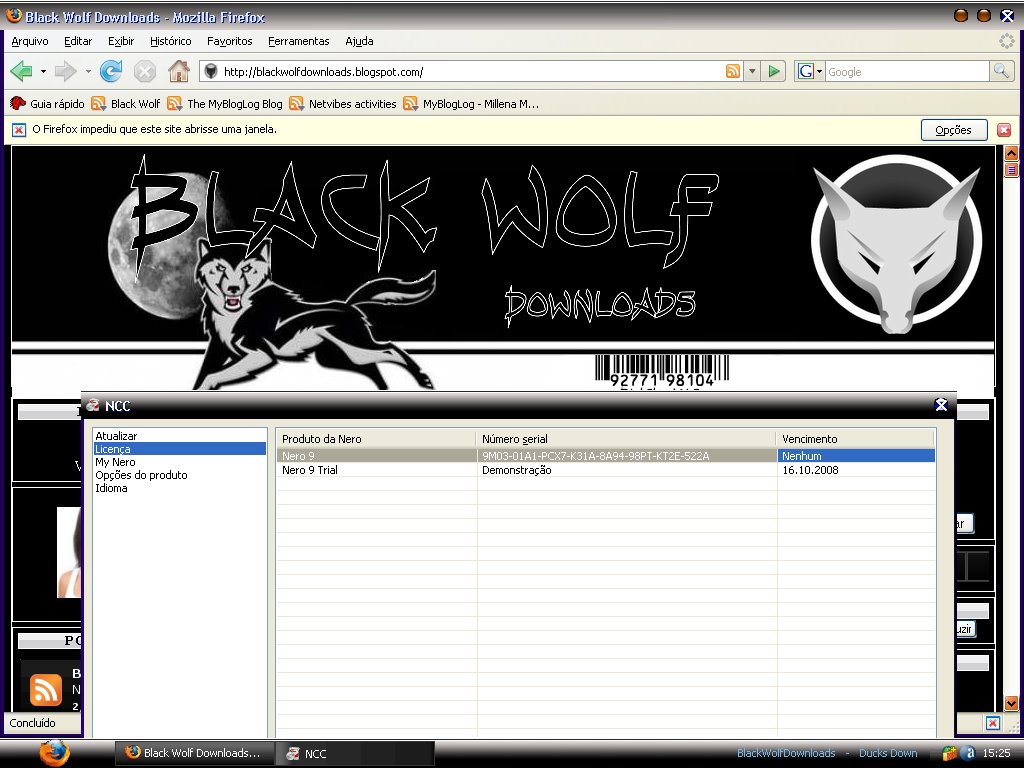Open the Editar menu

78,41
